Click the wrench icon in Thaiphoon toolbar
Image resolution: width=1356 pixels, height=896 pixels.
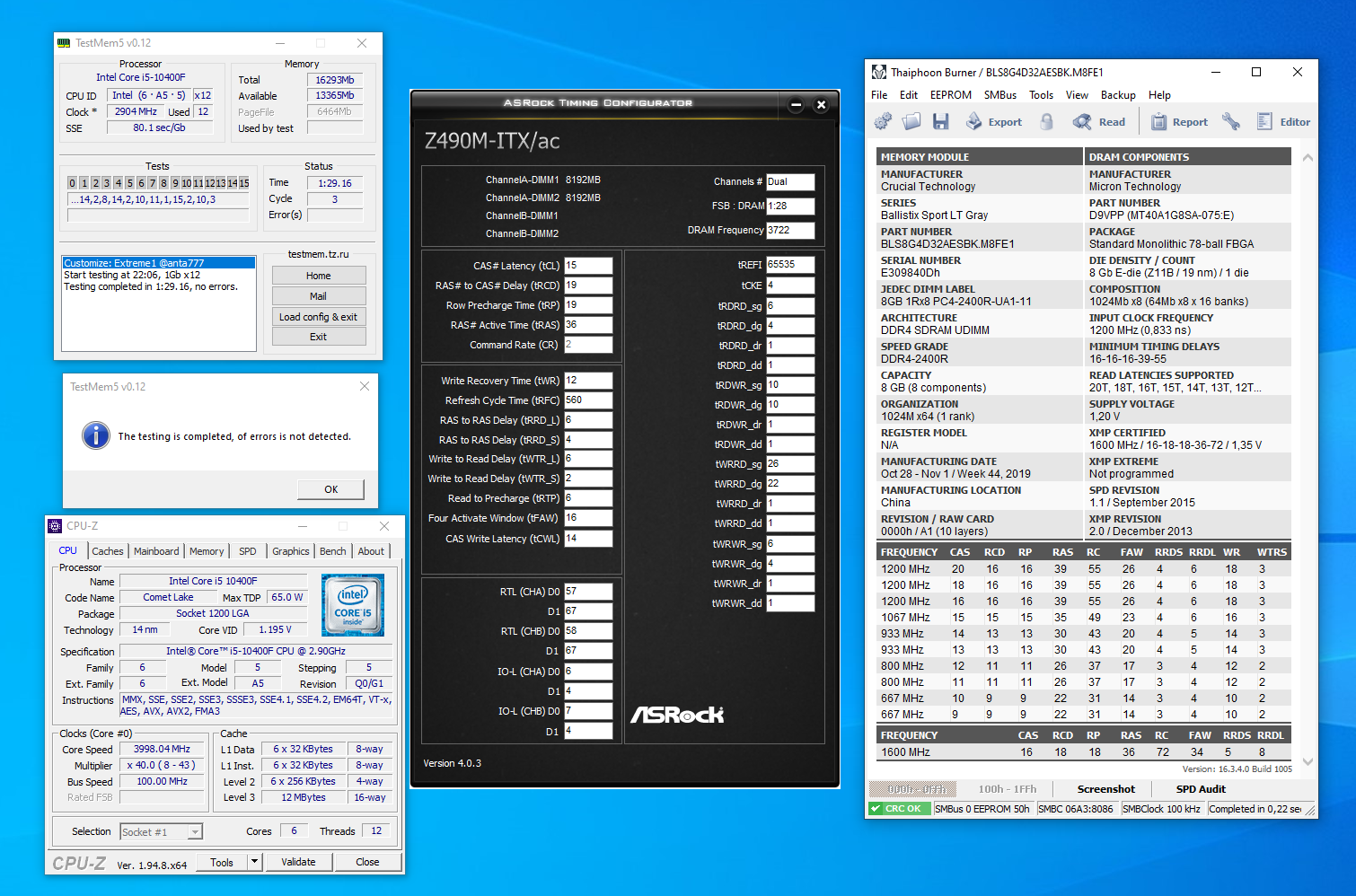(1231, 121)
